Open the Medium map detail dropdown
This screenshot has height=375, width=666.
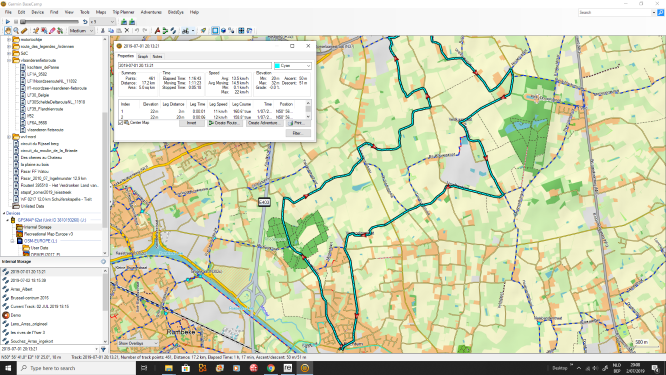pyautogui.click(x=81, y=31)
